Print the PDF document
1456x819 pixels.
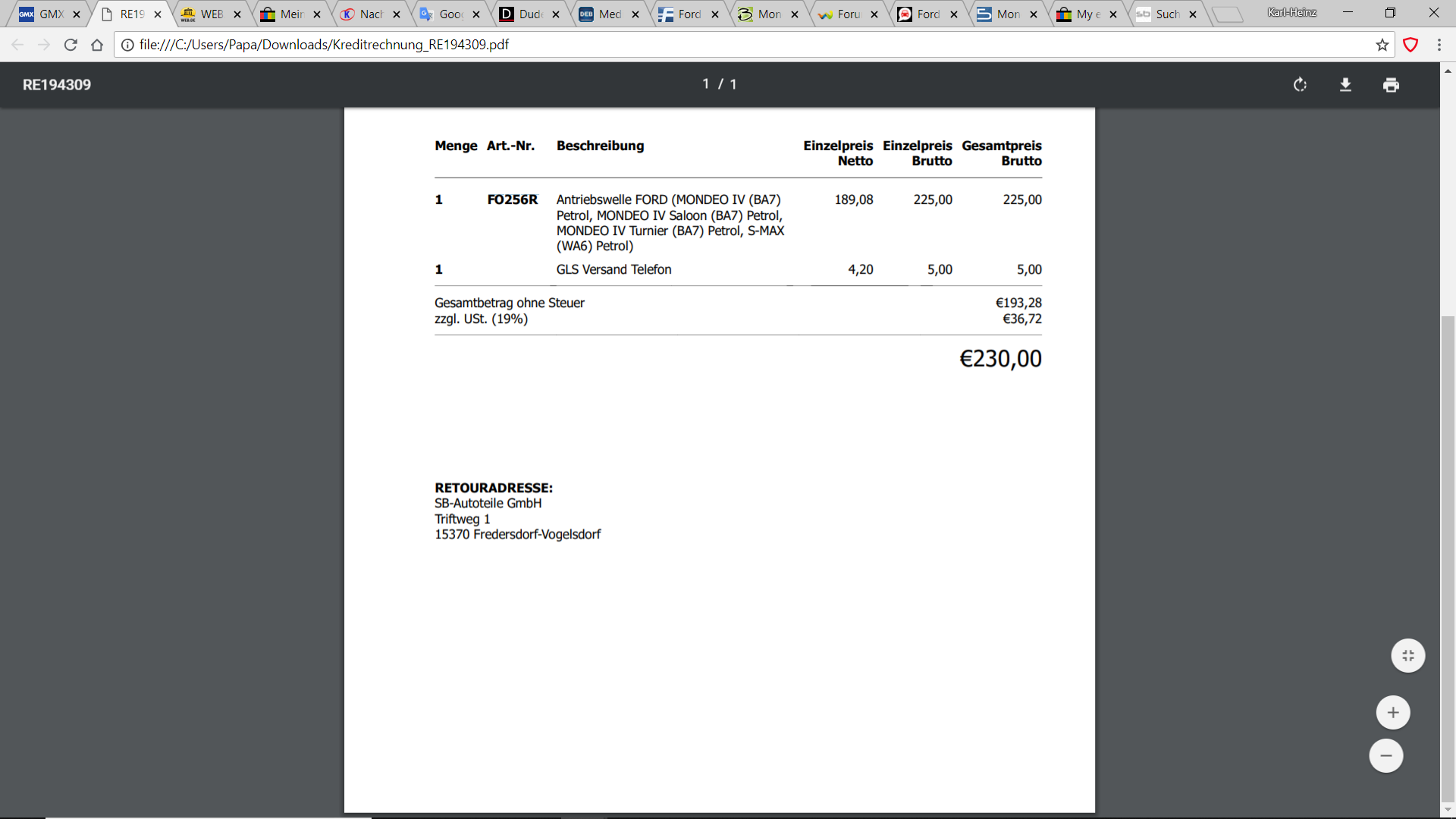[1391, 85]
